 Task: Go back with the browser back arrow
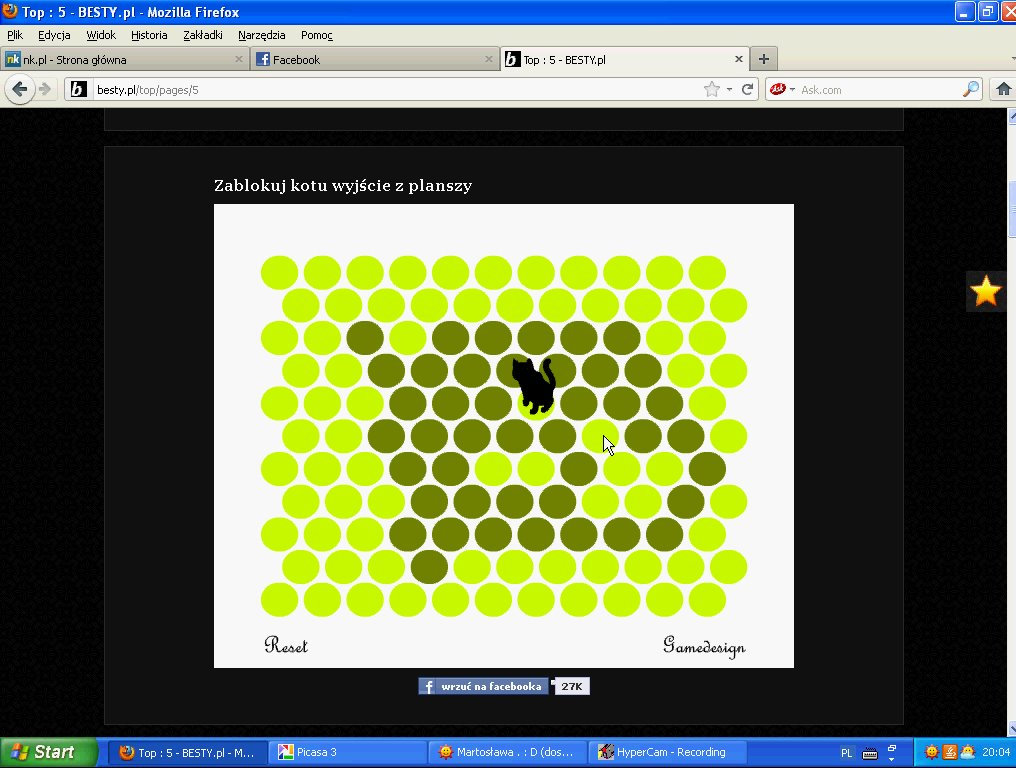[19, 89]
